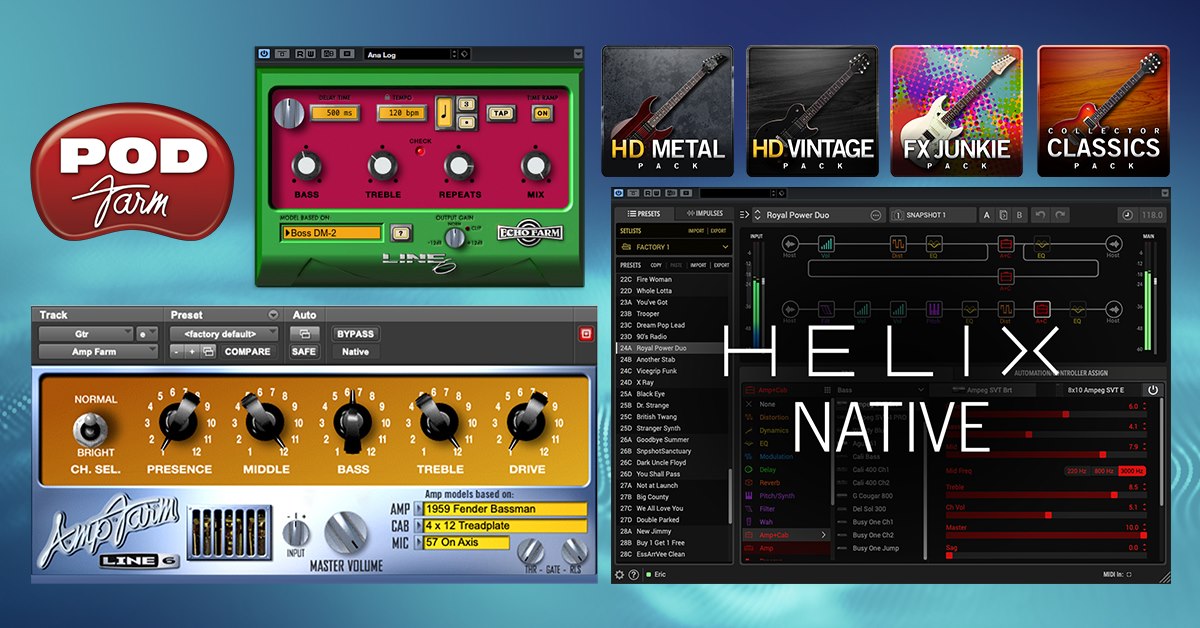Screen dimensions: 1200x628
Task: Set Mid Freq to 220 Hz
Action: (1077, 471)
